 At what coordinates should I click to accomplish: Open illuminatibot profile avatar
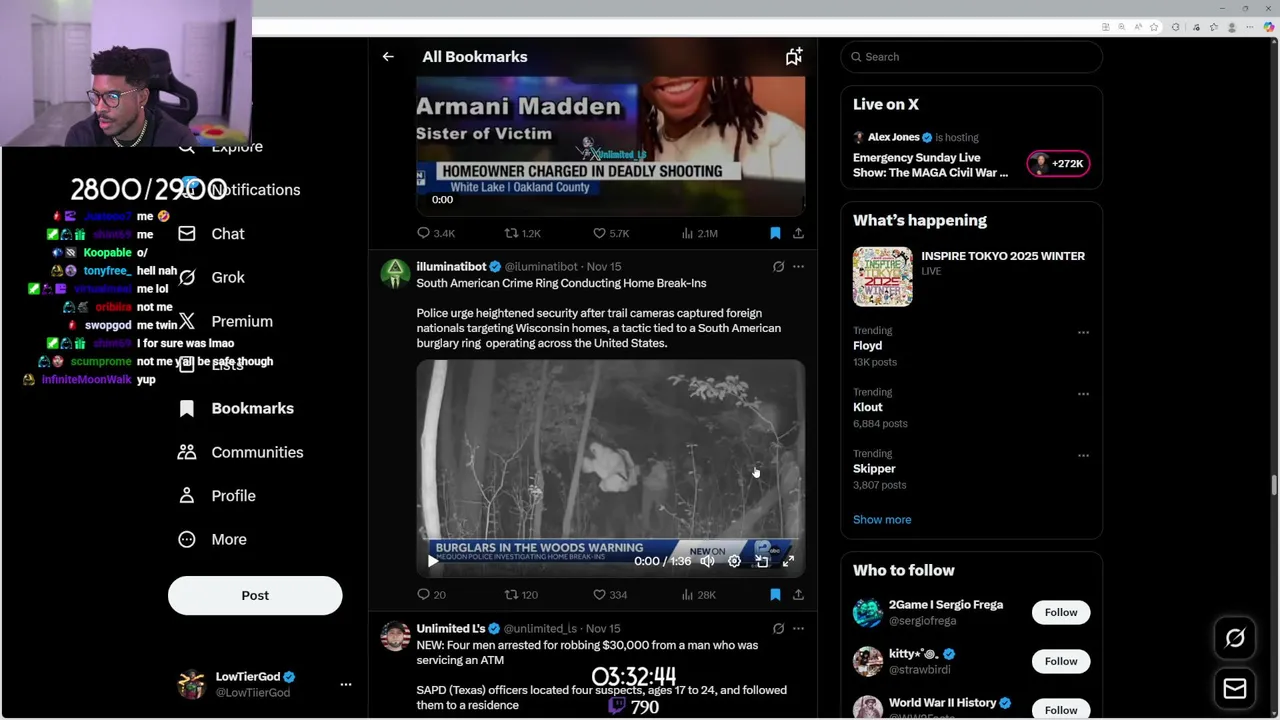click(395, 273)
